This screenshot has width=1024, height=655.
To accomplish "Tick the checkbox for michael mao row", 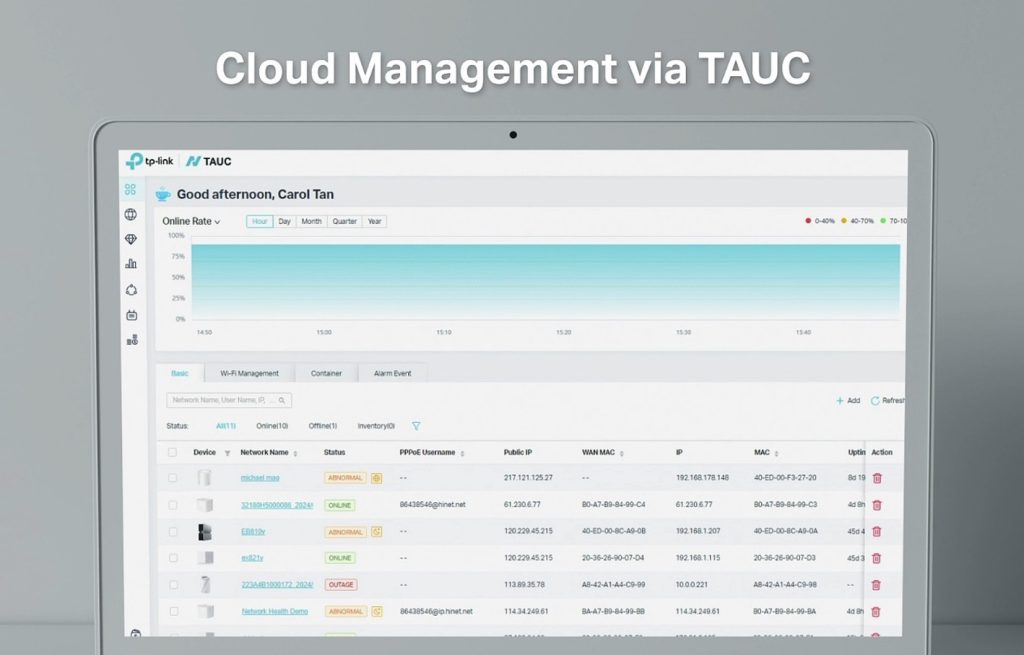I will click(173, 478).
